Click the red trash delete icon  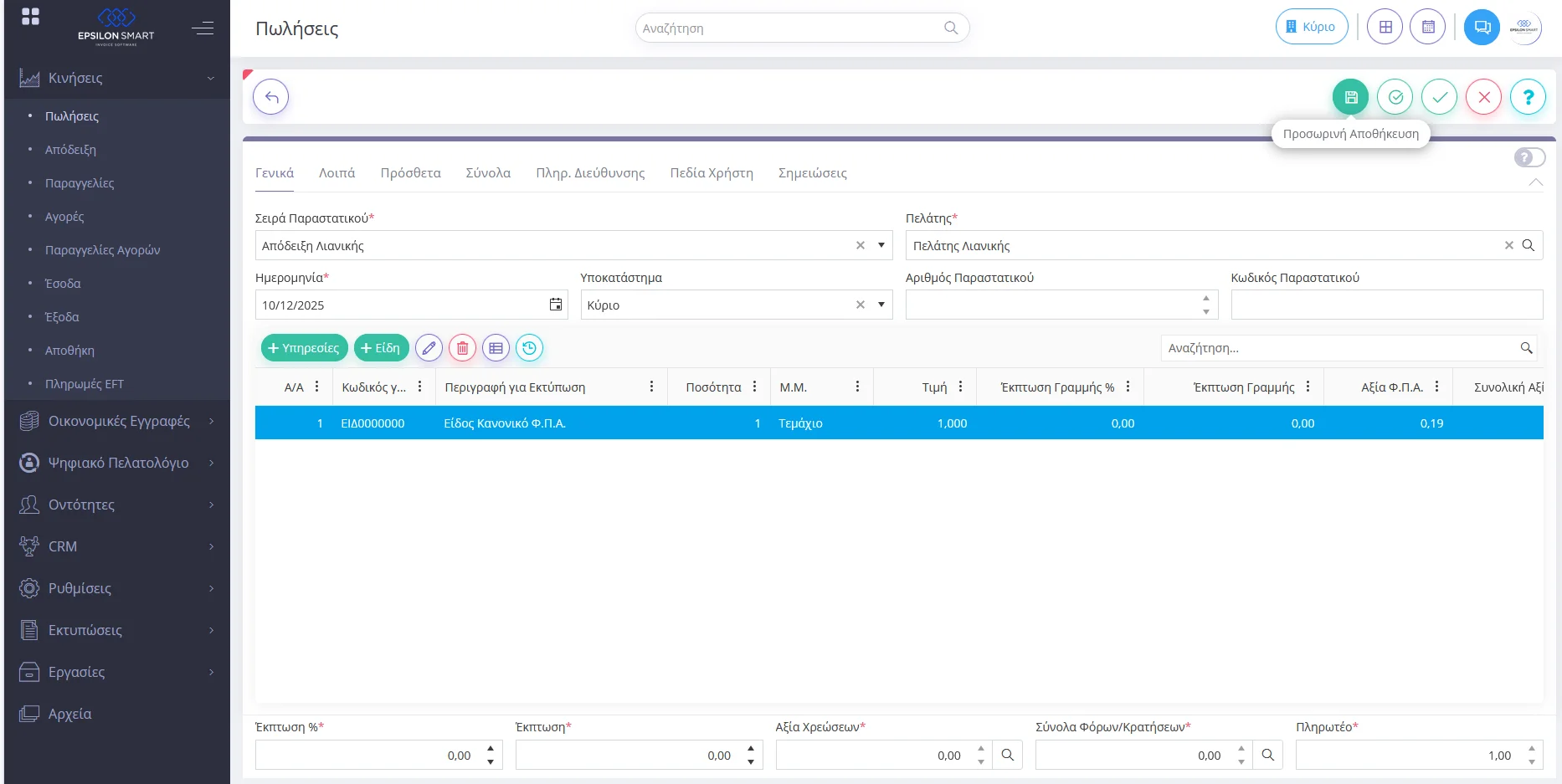click(x=462, y=348)
